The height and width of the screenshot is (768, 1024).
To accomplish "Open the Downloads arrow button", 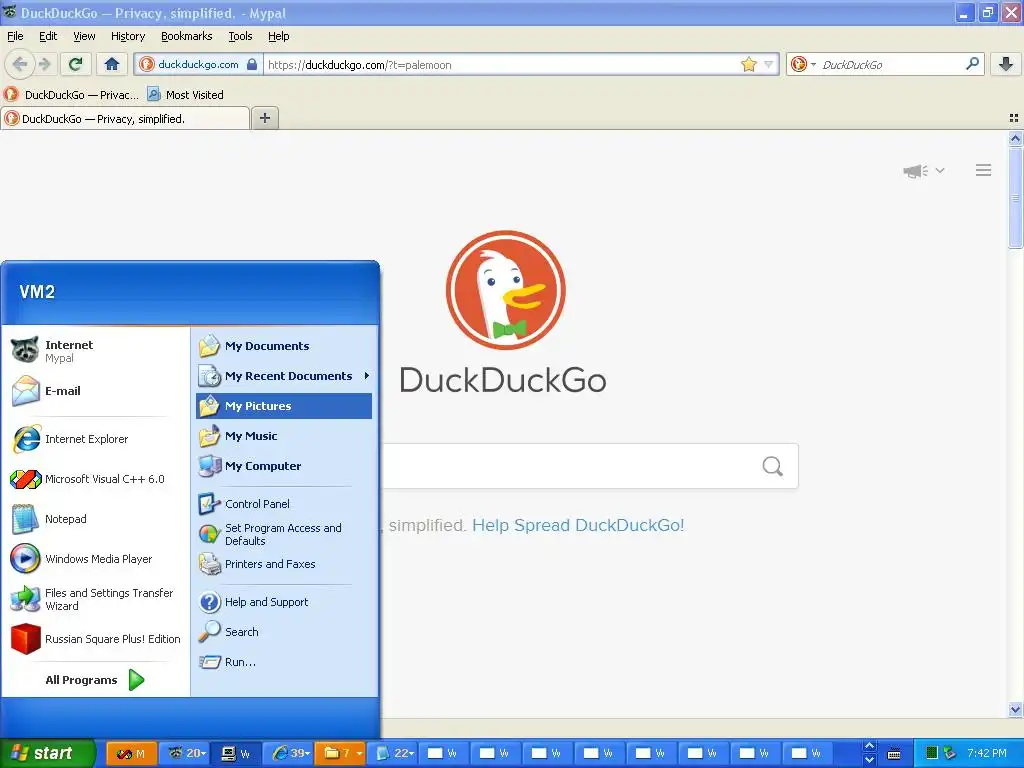I will point(1006,64).
